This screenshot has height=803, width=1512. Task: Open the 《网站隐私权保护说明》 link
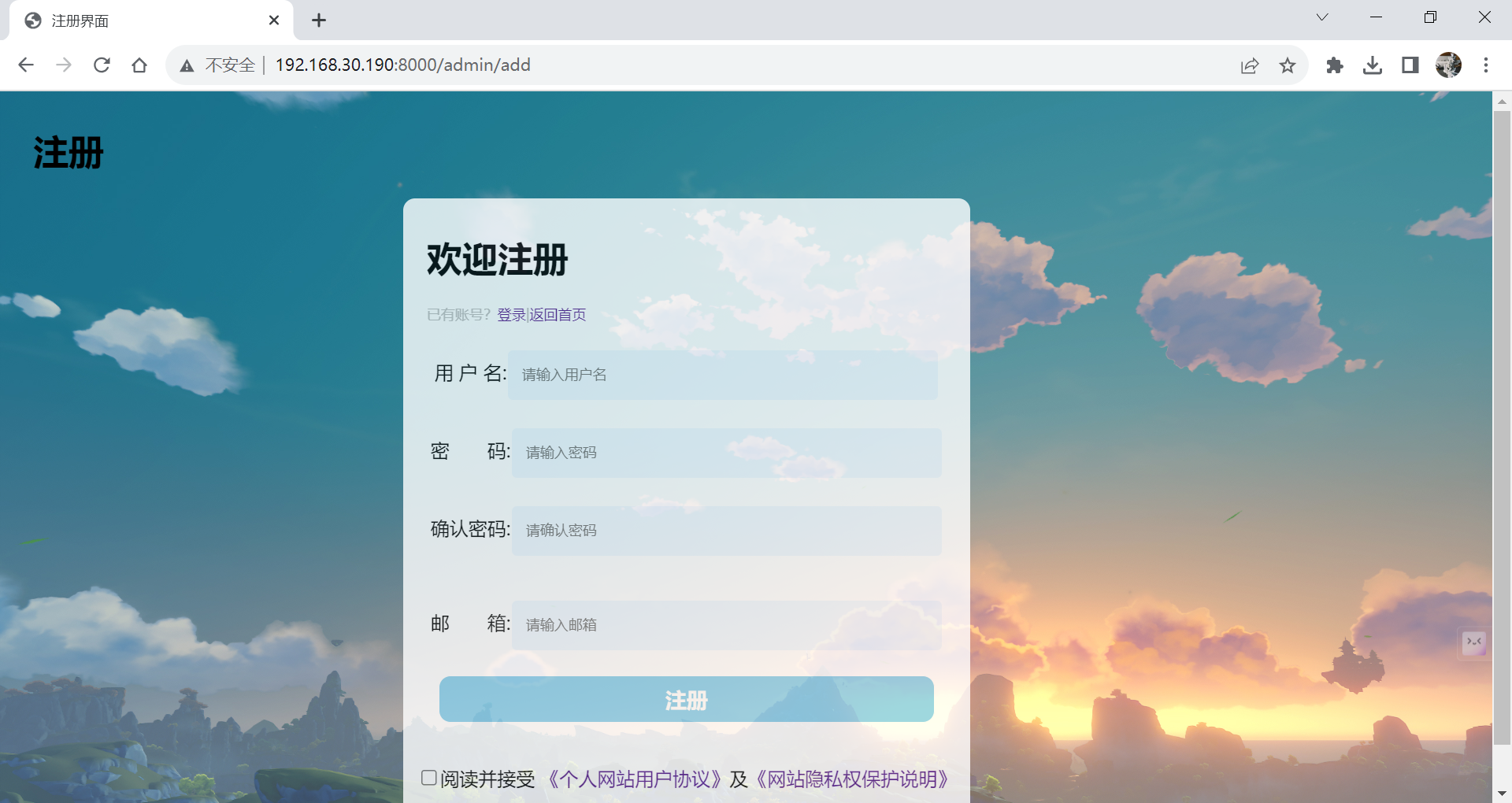(852, 779)
